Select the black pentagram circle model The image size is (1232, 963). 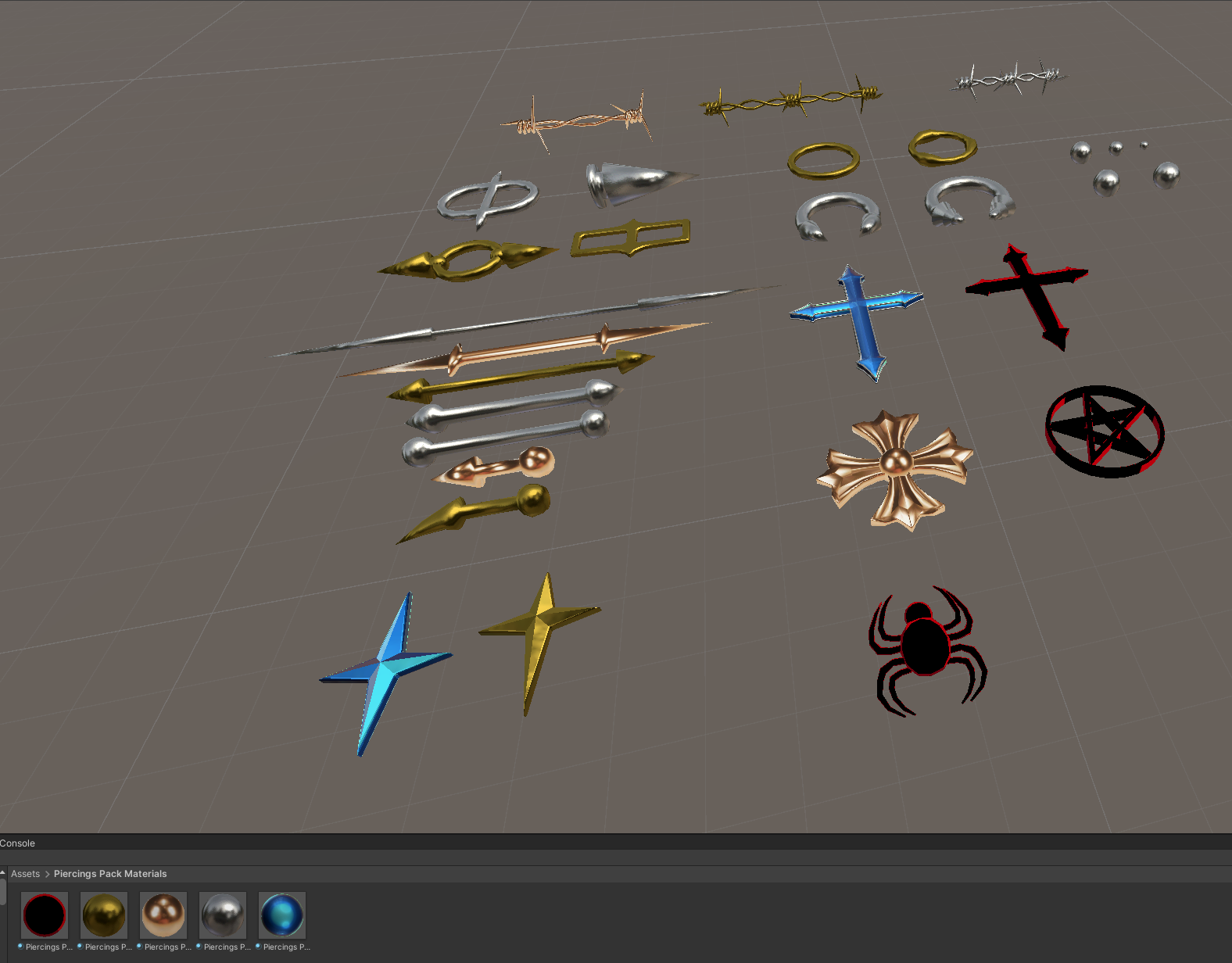(x=1105, y=431)
